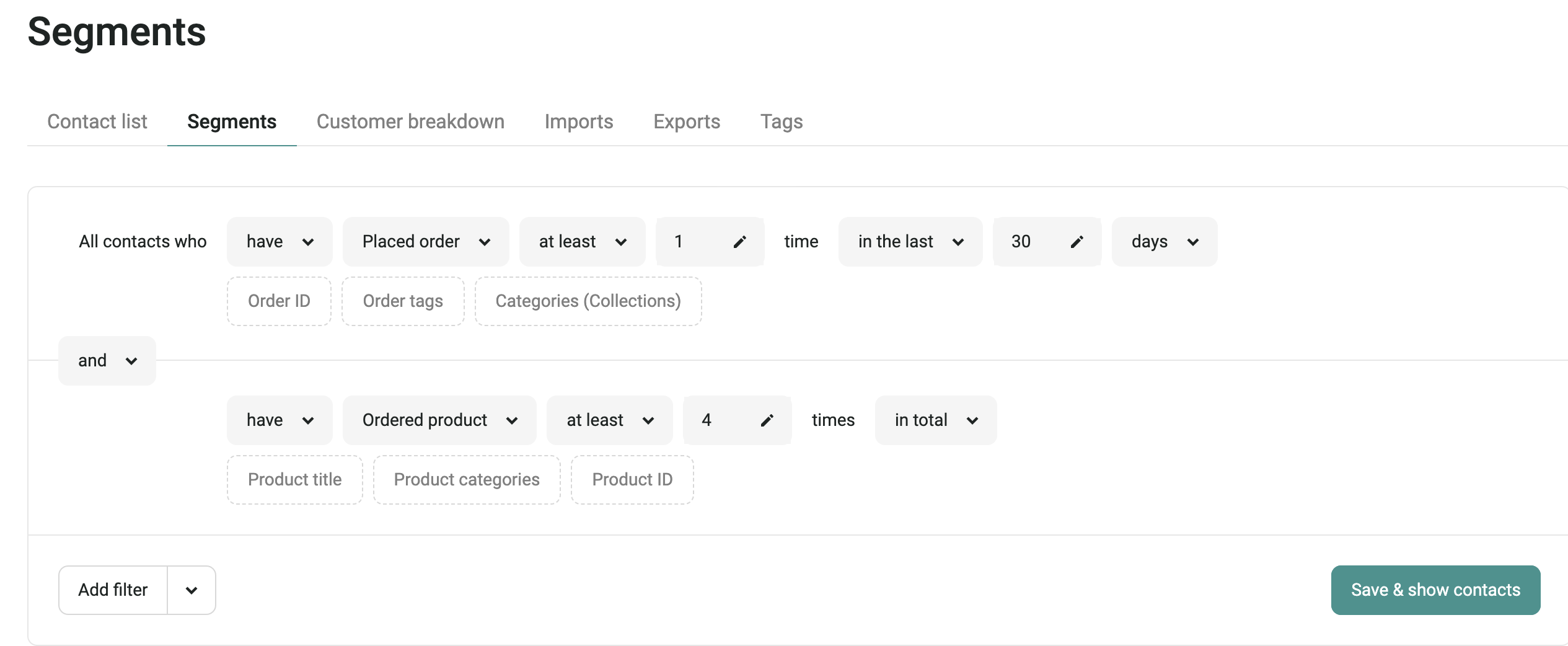This screenshot has height=646, width=1568.
Task: Click the pencil icon next to product count 4
Action: [x=767, y=420]
